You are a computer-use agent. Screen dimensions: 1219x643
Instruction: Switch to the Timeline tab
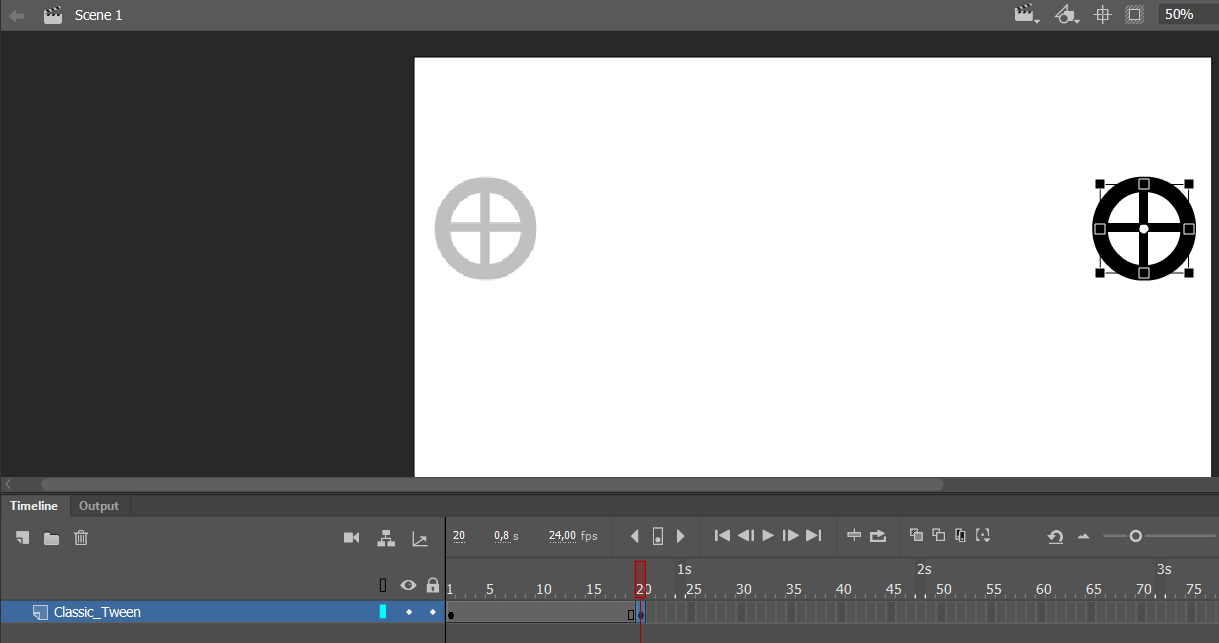(34, 506)
